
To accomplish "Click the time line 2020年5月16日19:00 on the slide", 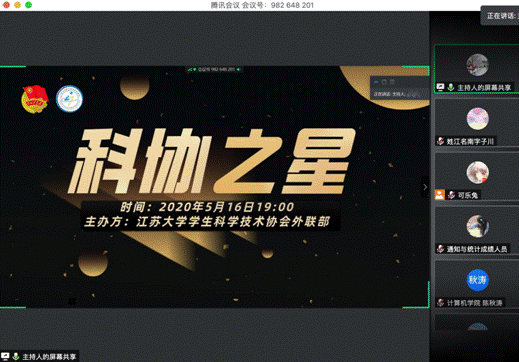I will click(207, 207).
